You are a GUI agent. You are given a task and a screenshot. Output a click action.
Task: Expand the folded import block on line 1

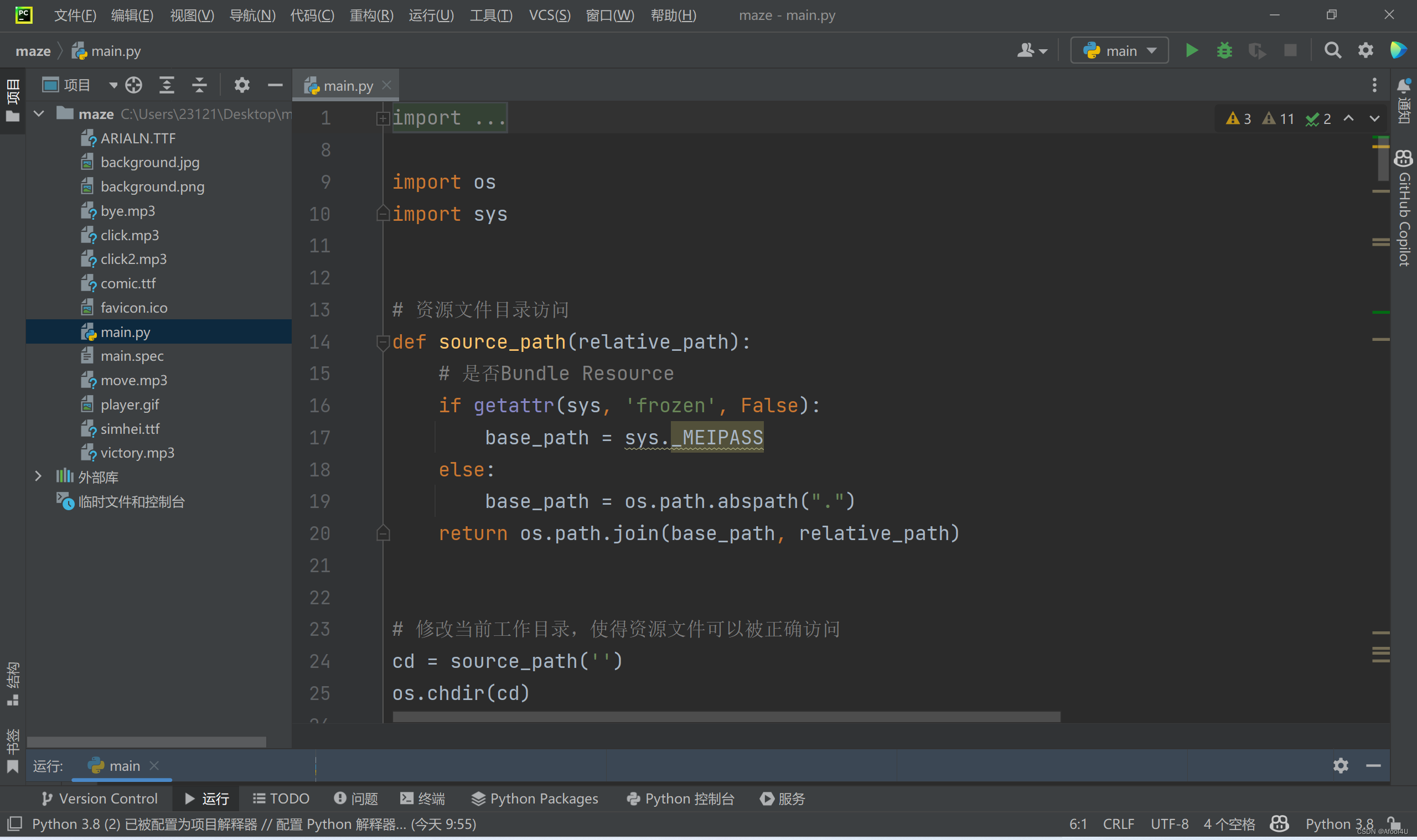[382, 118]
